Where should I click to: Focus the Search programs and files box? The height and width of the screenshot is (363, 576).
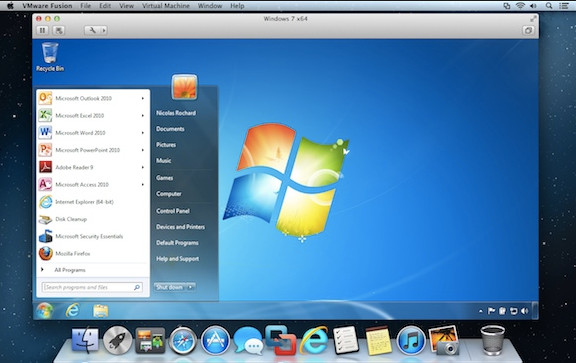click(92, 287)
